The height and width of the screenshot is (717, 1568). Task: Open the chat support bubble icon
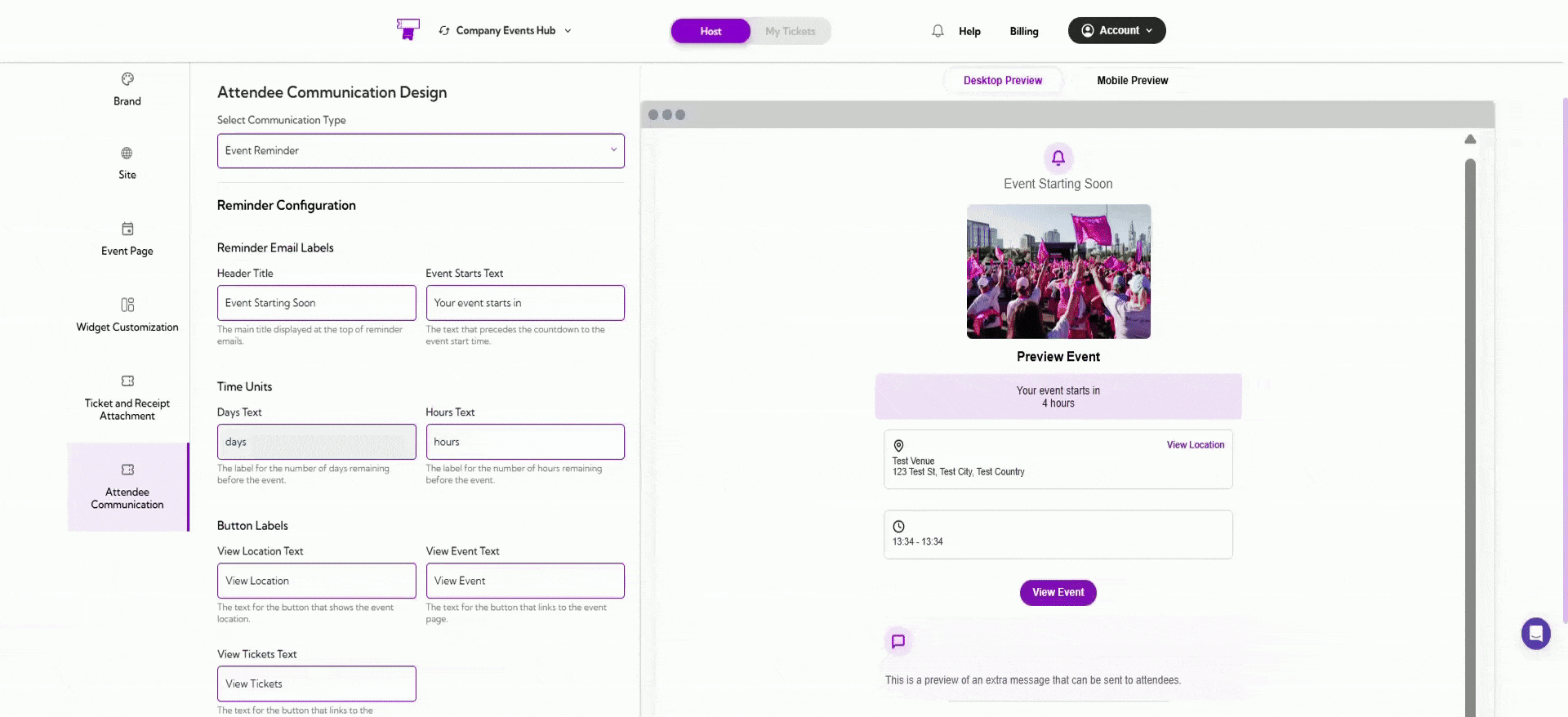pos(1535,634)
